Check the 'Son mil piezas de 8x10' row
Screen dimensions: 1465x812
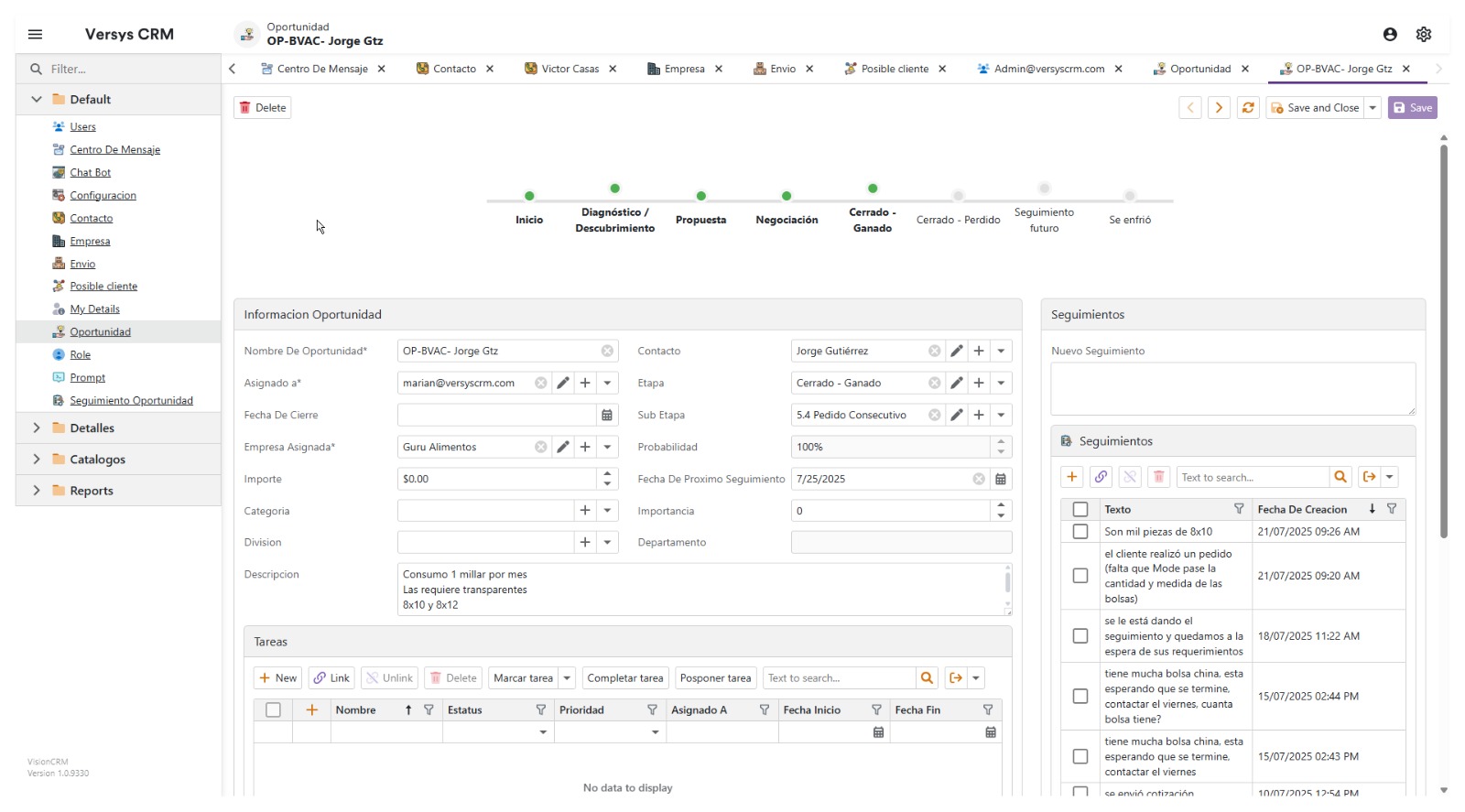(x=1080, y=532)
